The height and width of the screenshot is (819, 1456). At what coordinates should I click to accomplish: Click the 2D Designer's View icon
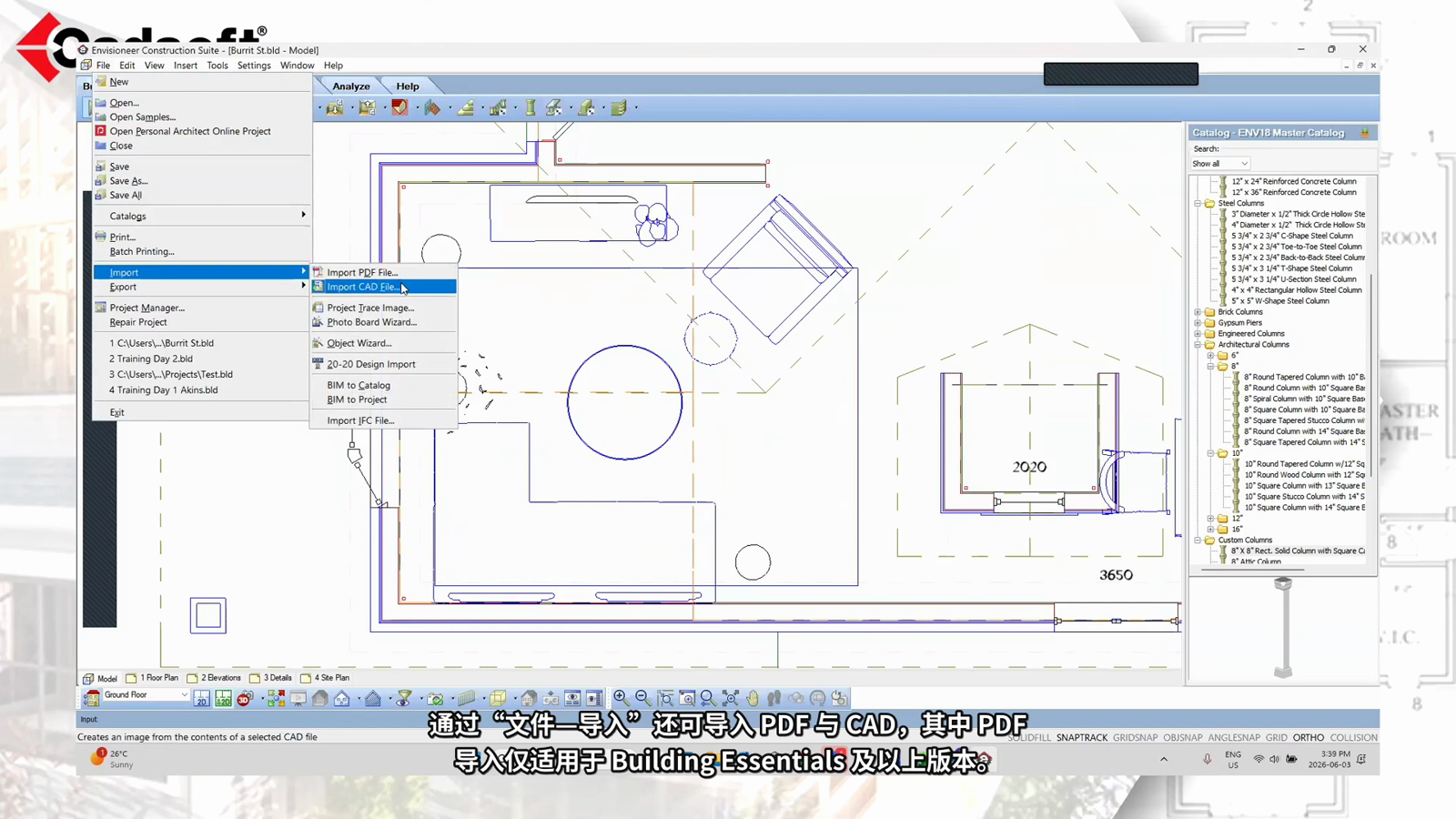click(223, 698)
